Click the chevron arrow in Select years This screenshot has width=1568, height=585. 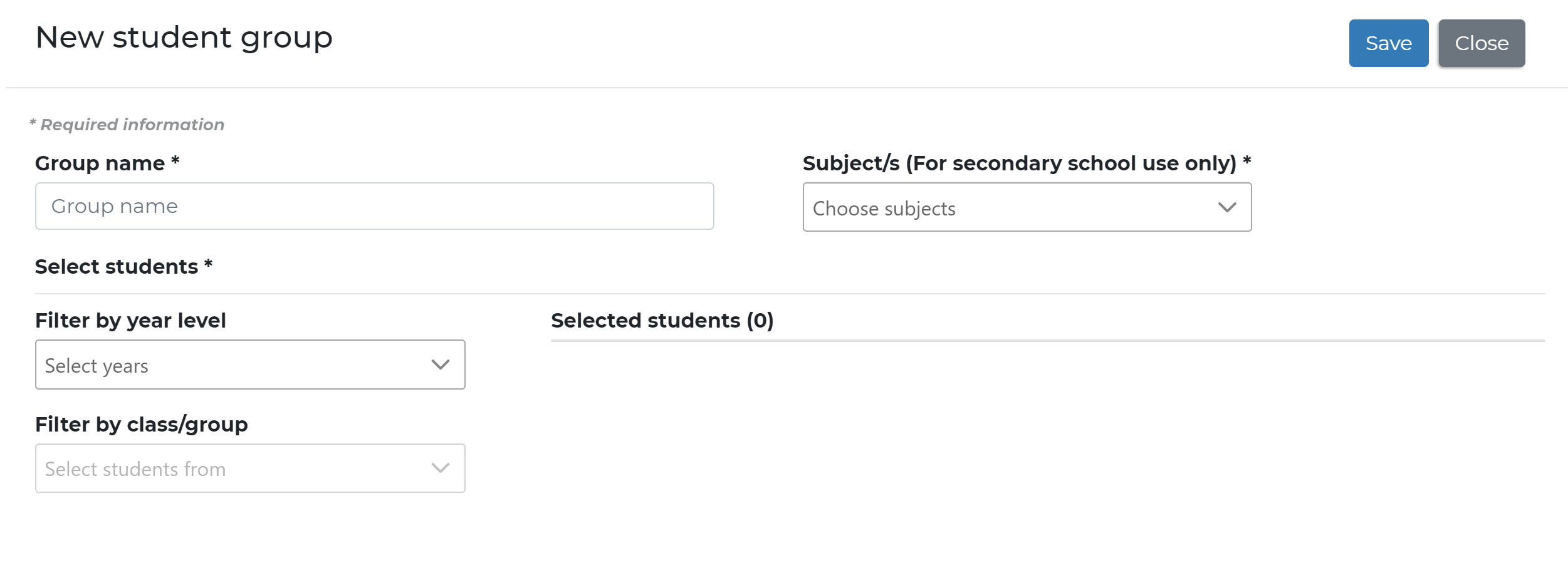[x=441, y=365]
